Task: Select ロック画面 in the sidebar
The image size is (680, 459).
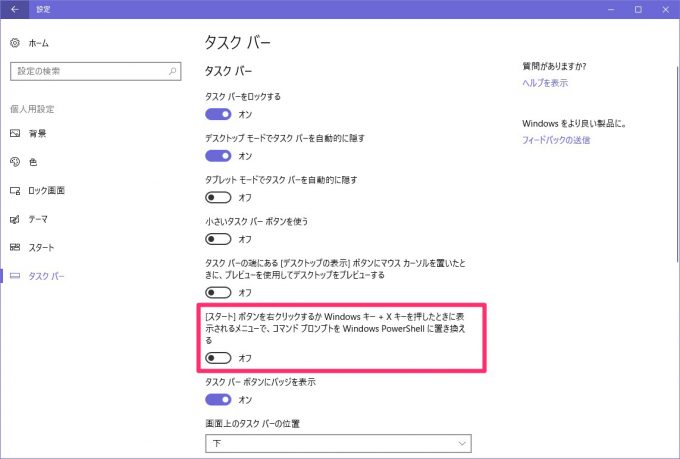Action: click(46, 190)
